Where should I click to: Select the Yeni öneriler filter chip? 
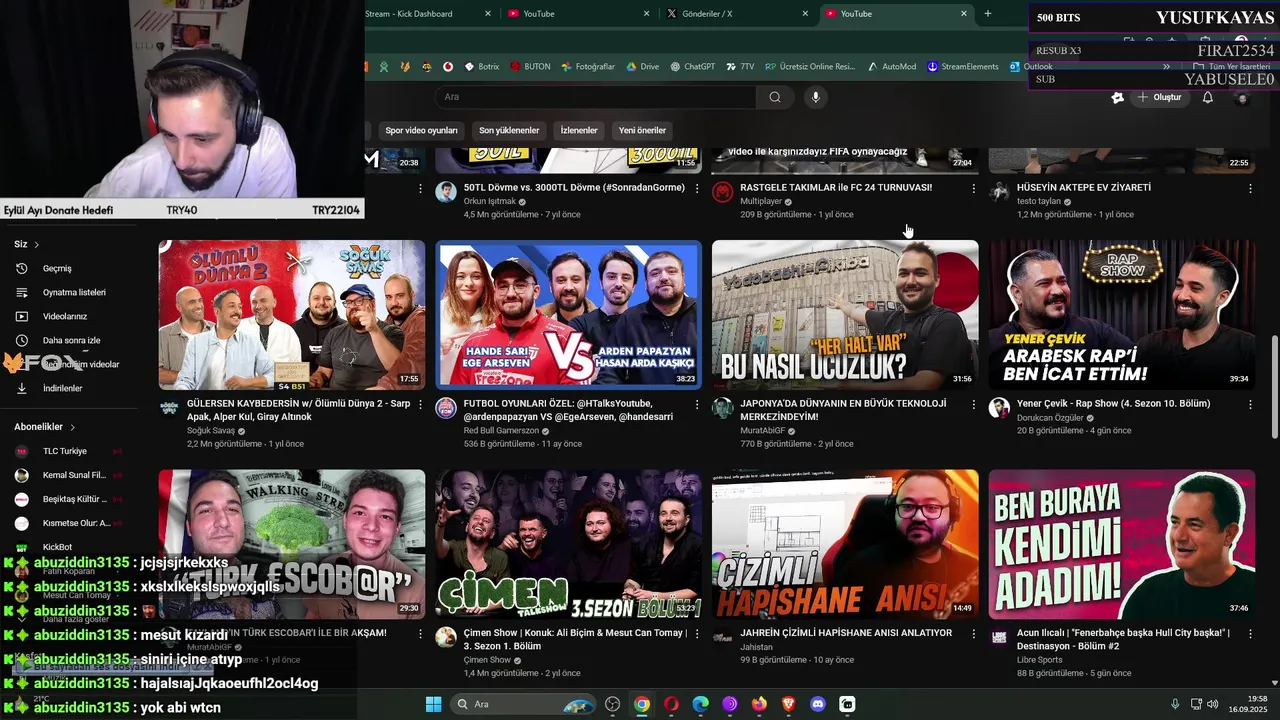642,130
